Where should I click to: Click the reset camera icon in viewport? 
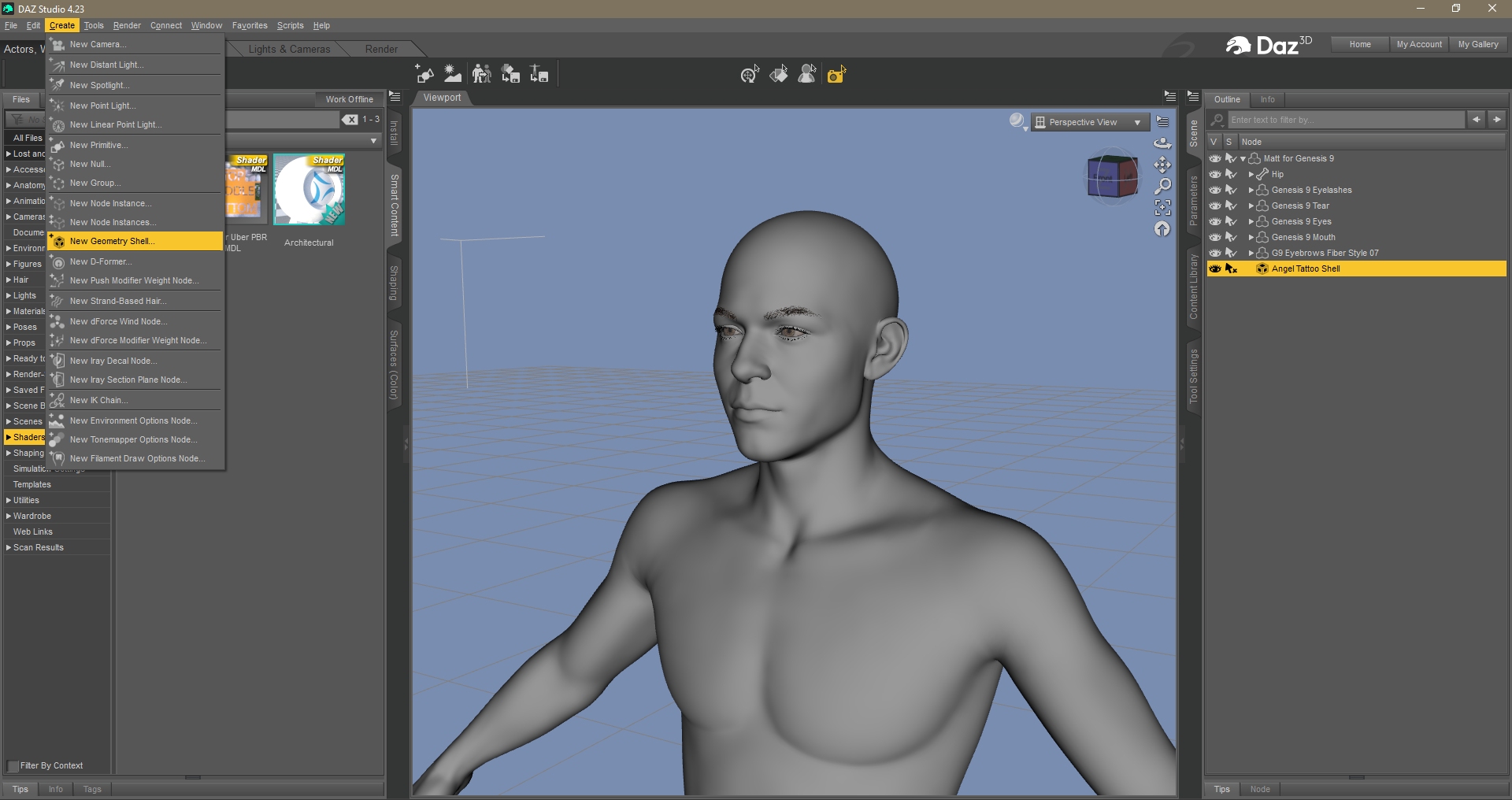[1162, 229]
